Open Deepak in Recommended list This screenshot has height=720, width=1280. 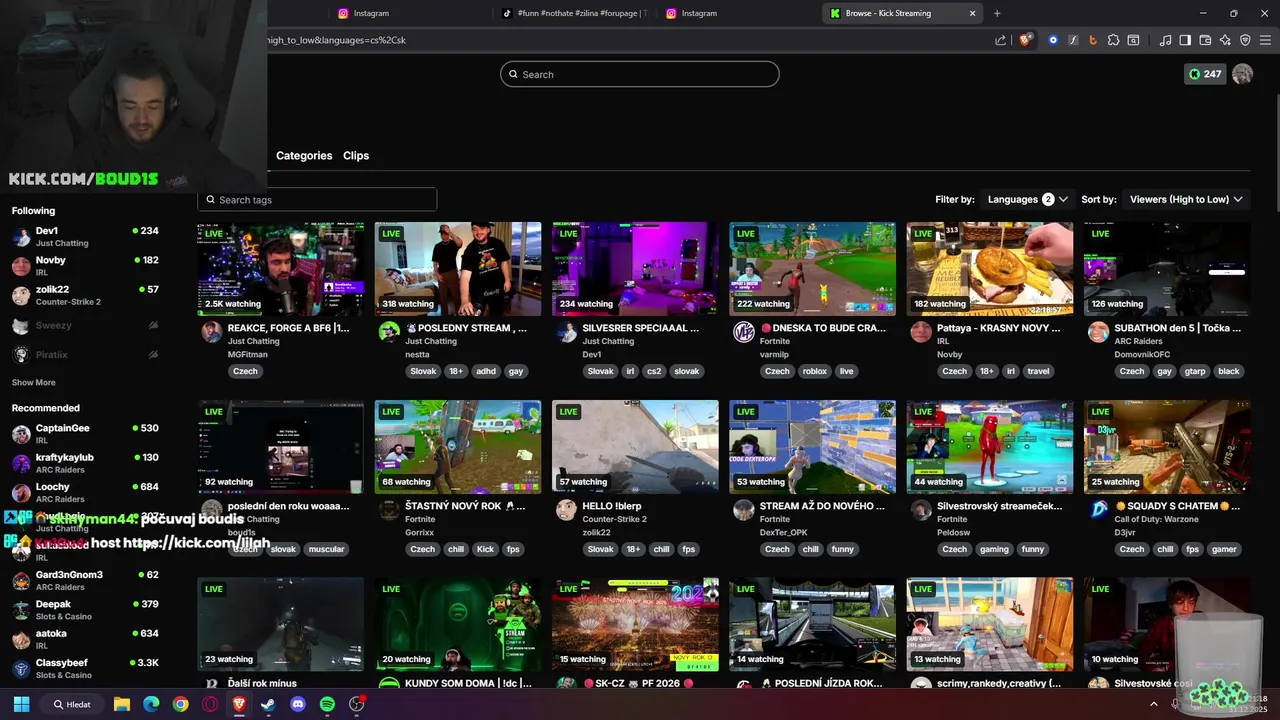tap(86, 610)
